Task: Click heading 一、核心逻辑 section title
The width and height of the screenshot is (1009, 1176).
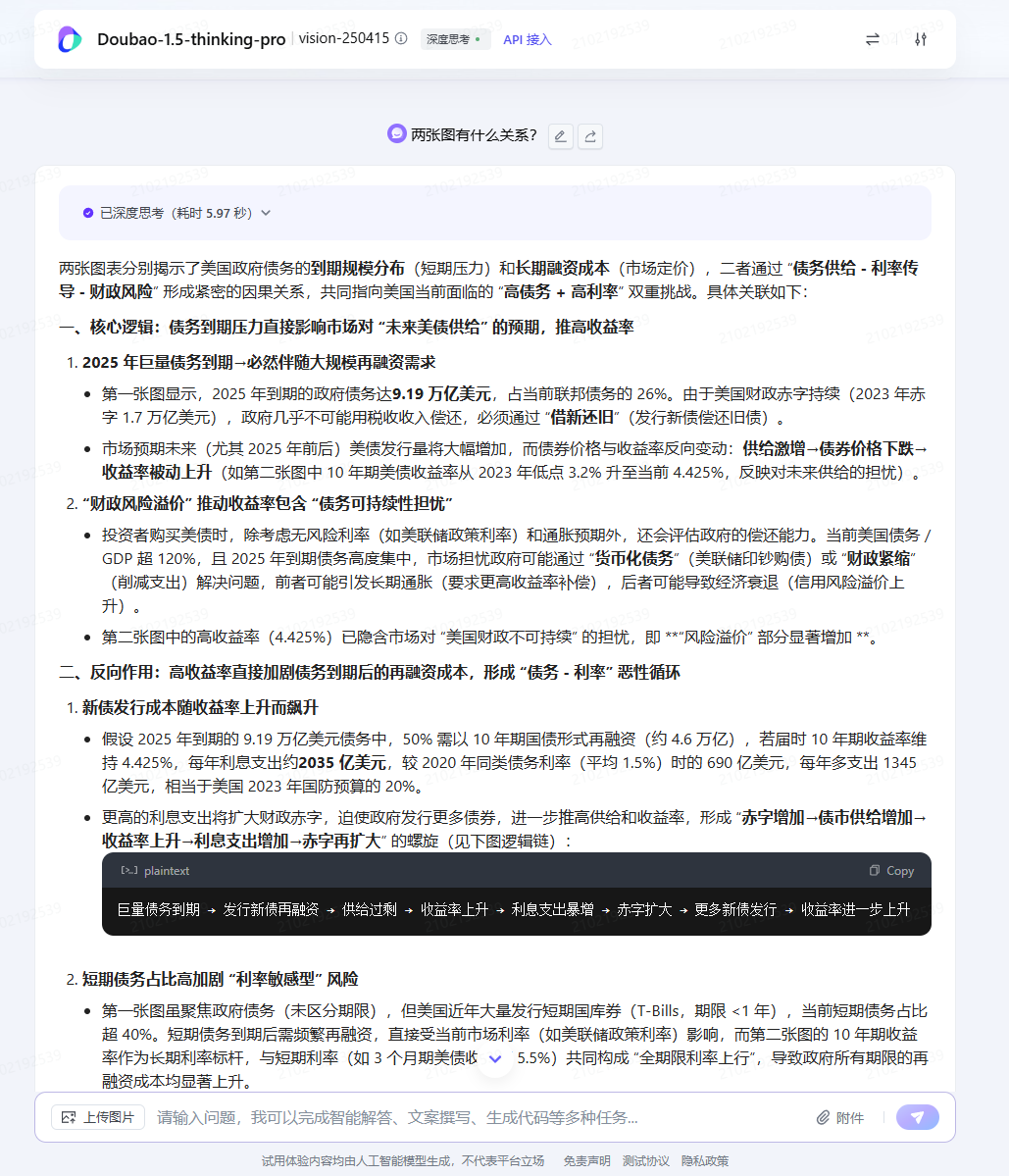Action: pos(346,327)
